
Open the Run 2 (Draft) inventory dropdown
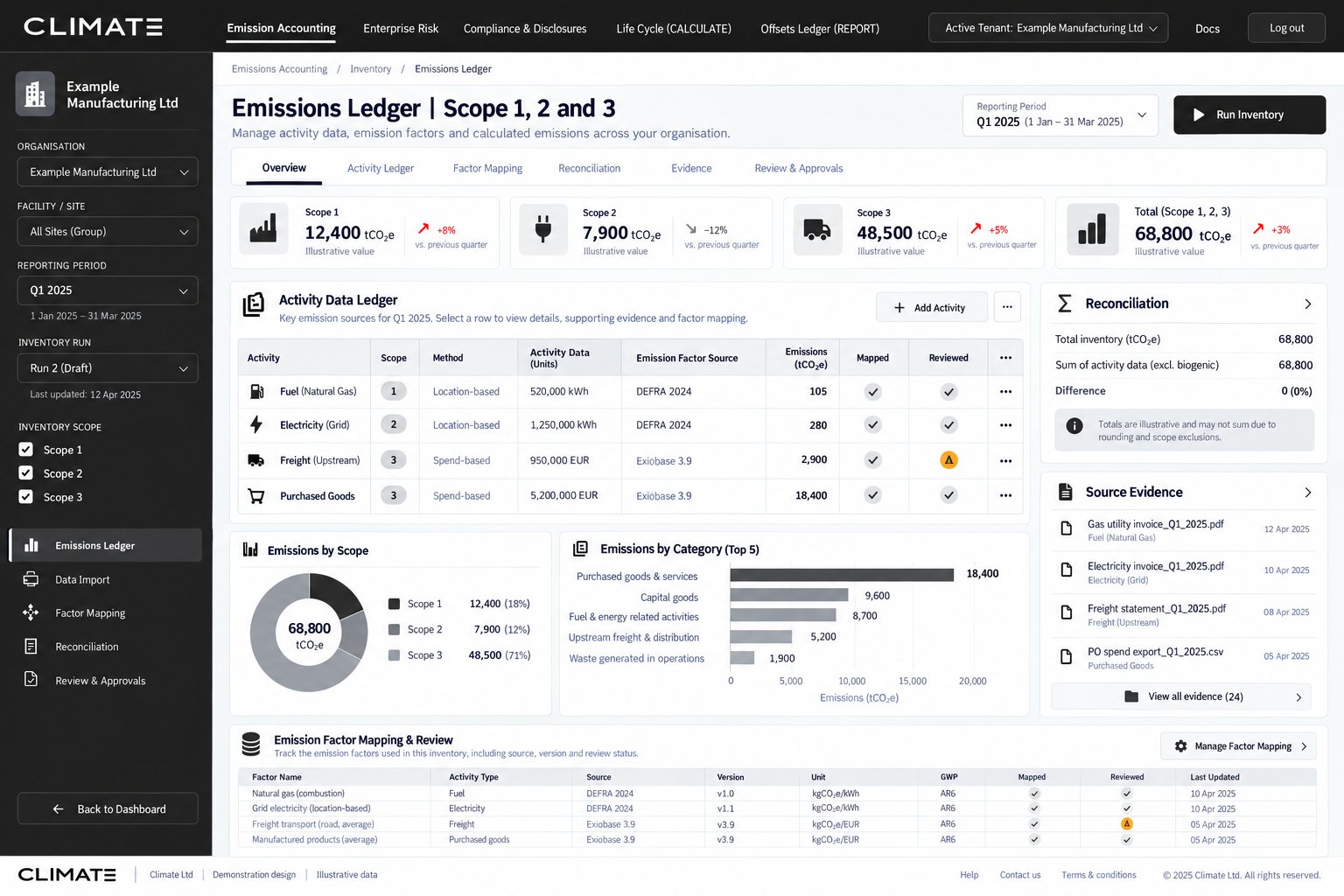[108, 368]
